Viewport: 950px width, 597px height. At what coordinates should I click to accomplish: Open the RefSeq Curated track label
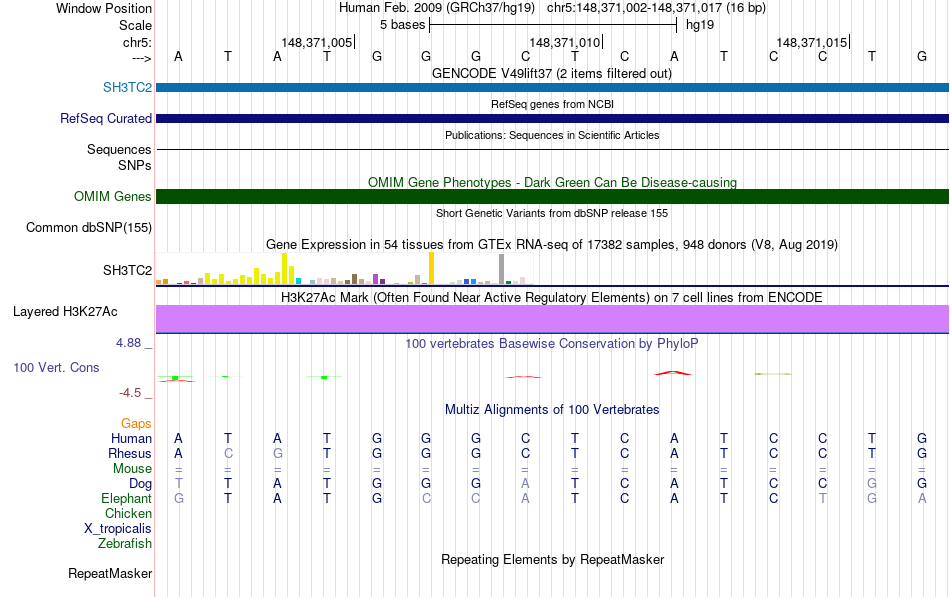pos(106,118)
